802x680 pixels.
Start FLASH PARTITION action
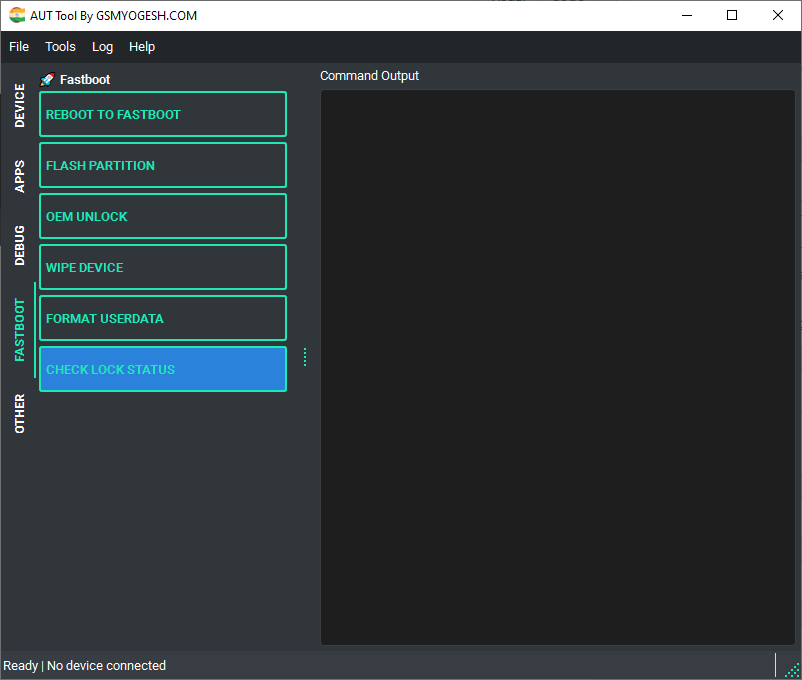point(162,165)
